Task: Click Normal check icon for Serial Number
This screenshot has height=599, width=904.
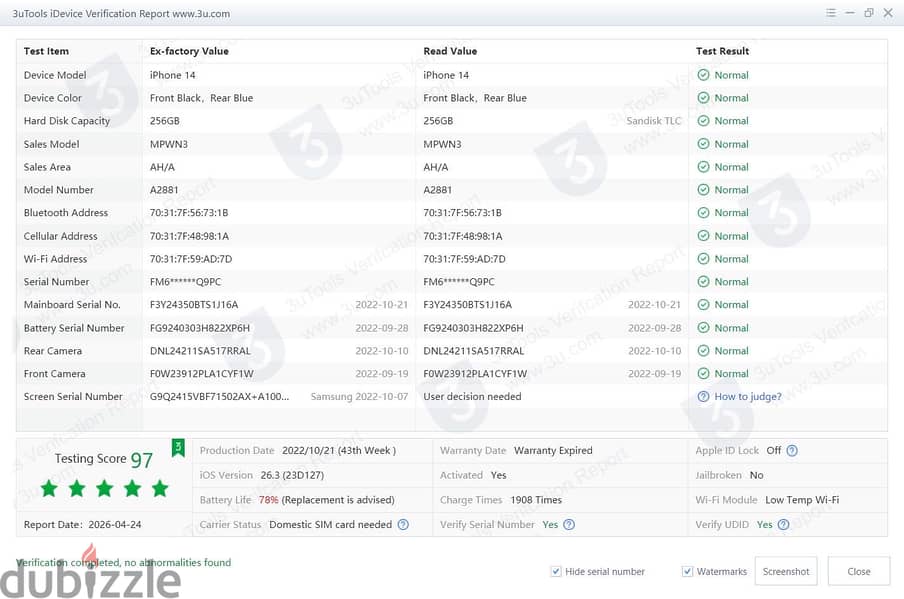Action: click(x=703, y=282)
